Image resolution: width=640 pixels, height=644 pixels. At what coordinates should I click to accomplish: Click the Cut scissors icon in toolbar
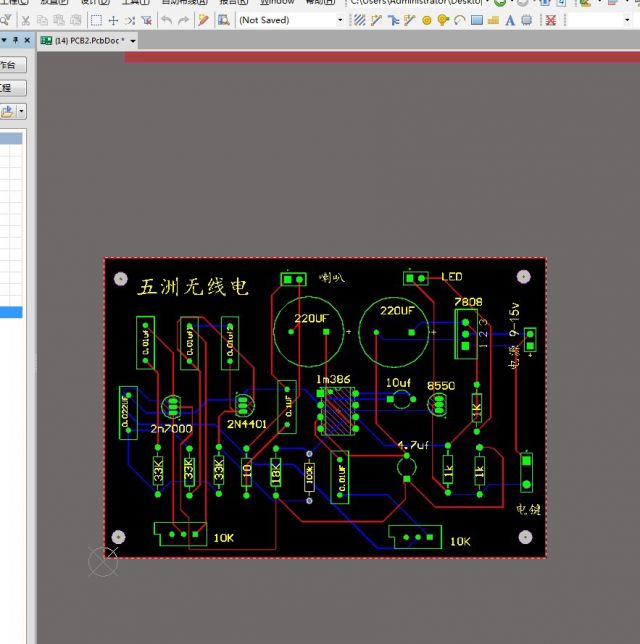pyautogui.click(x=25, y=20)
